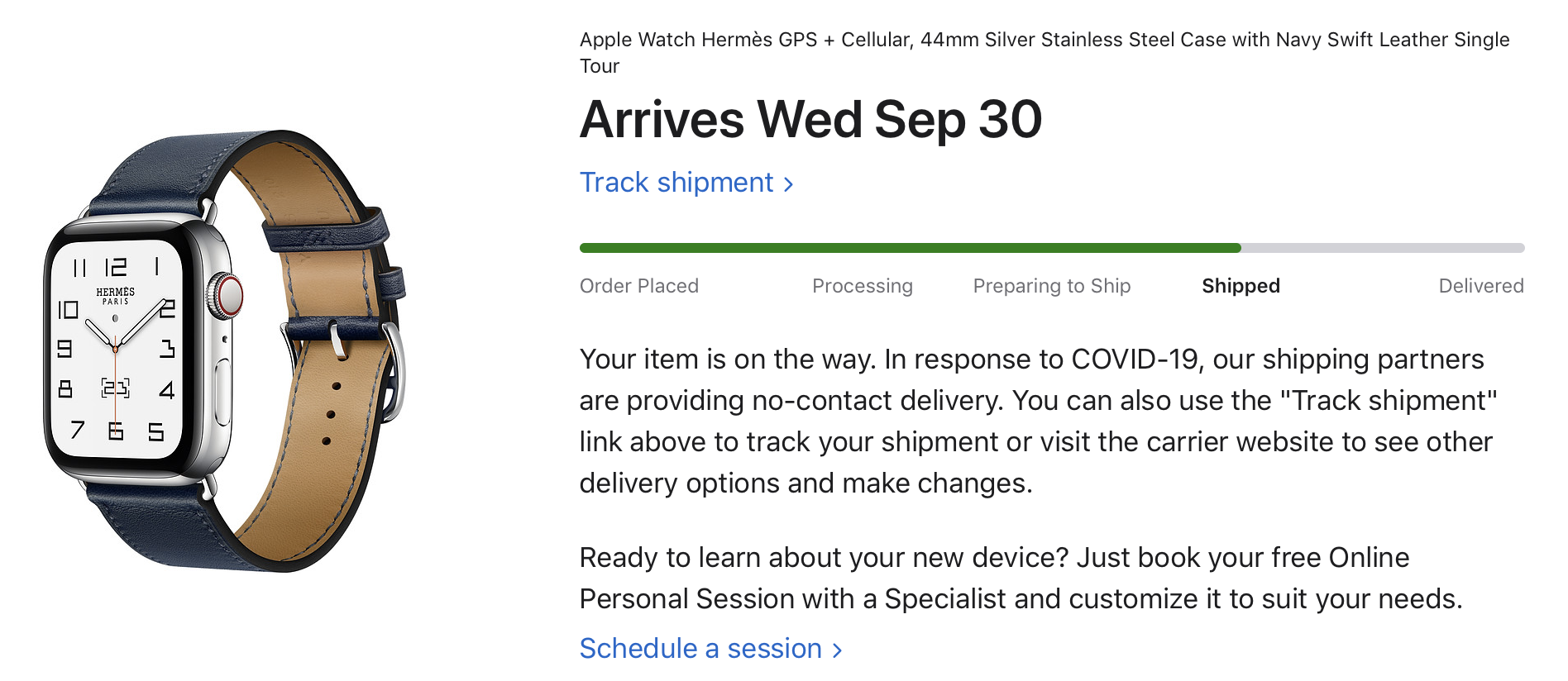1568x681 pixels.
Task: Click the date complication on the watch face
Action: tap(115, 388)
